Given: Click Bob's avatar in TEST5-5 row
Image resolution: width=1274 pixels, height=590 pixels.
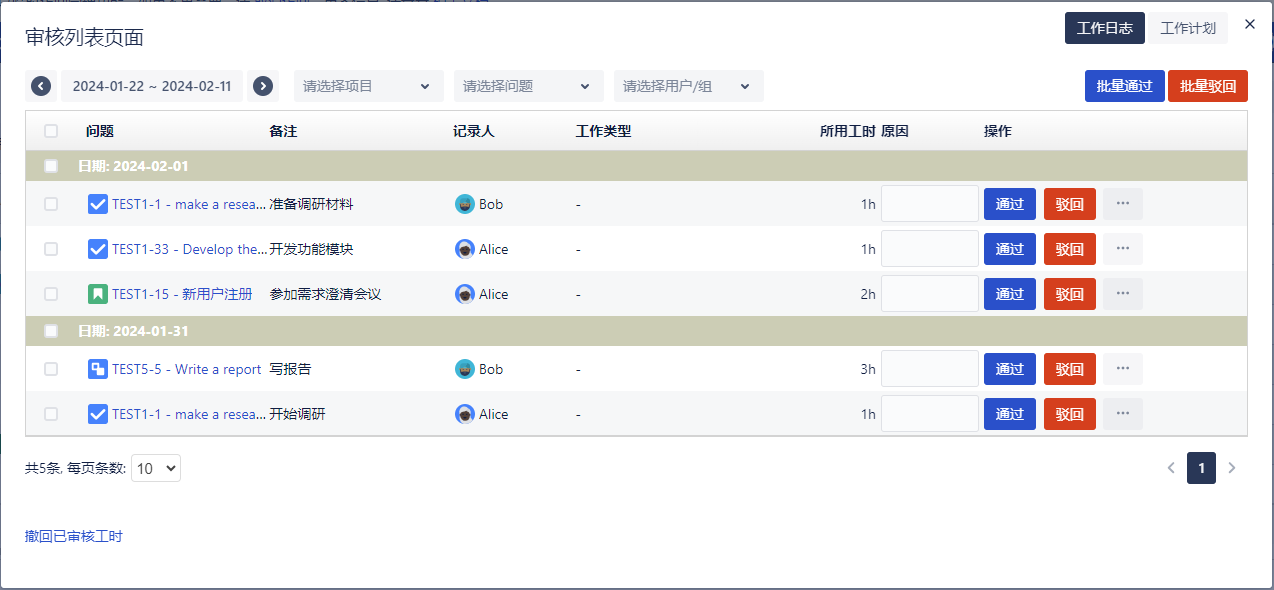Looking at the screenshot, I should pos(464,369).
